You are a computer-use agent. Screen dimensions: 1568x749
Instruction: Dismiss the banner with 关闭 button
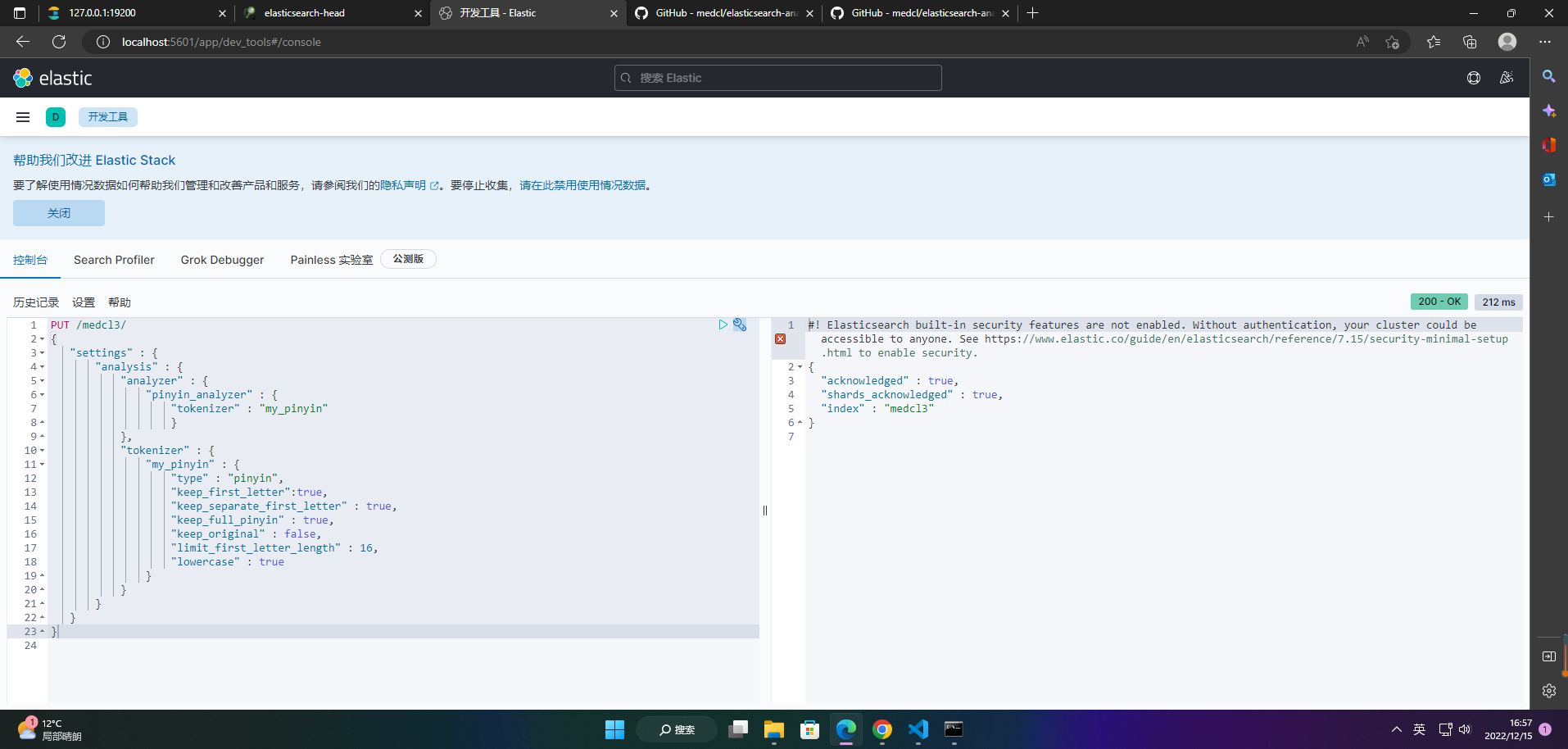tap(59, 213)
